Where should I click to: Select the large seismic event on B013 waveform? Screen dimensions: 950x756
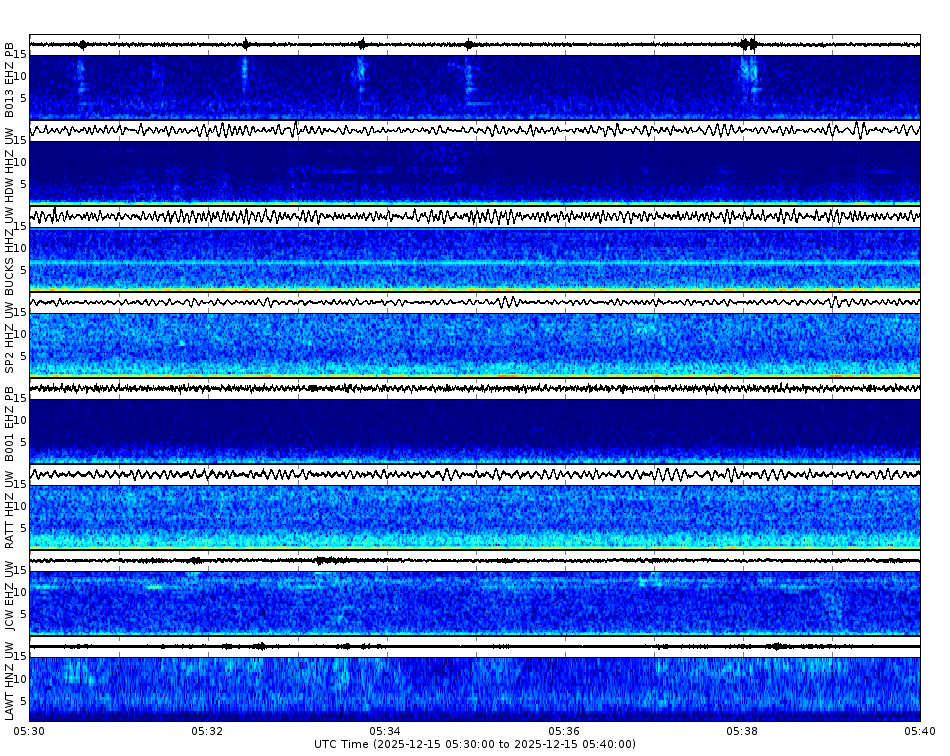point(746,42)
